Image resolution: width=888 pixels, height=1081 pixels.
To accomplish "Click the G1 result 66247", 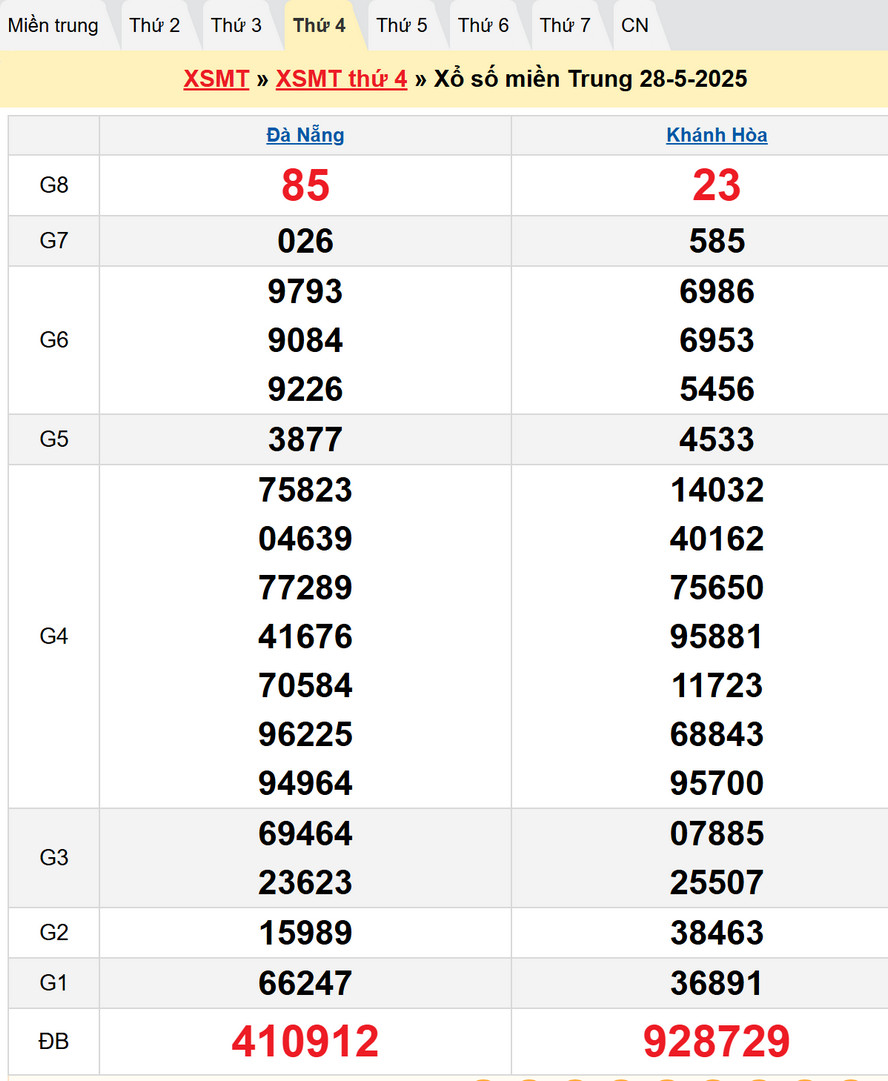I will [305, 982].
